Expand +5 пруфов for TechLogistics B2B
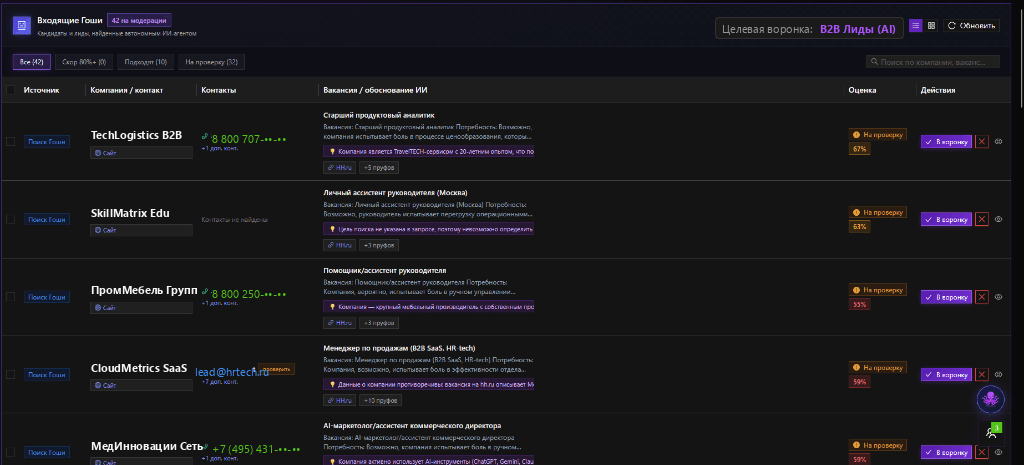This screenshot has height=465, width=1024. coord(379,168)
